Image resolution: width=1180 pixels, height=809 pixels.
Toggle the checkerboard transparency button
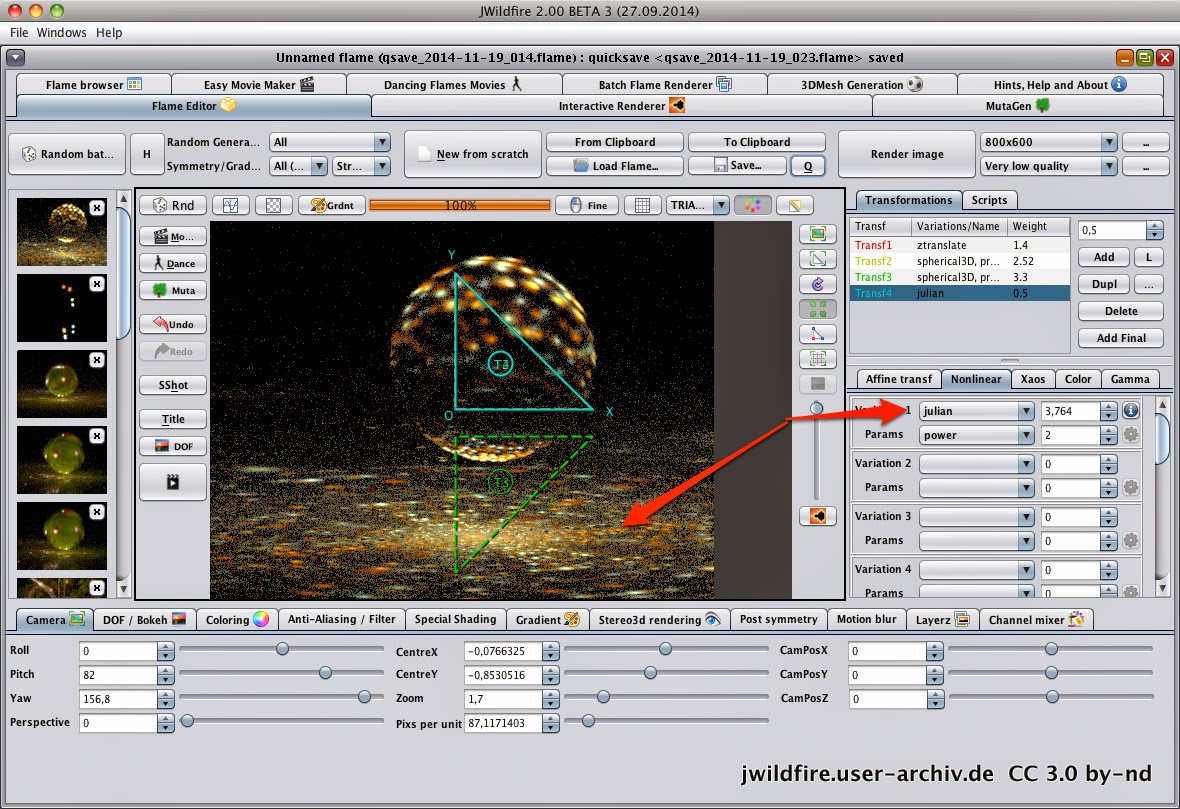click(273, 205)
